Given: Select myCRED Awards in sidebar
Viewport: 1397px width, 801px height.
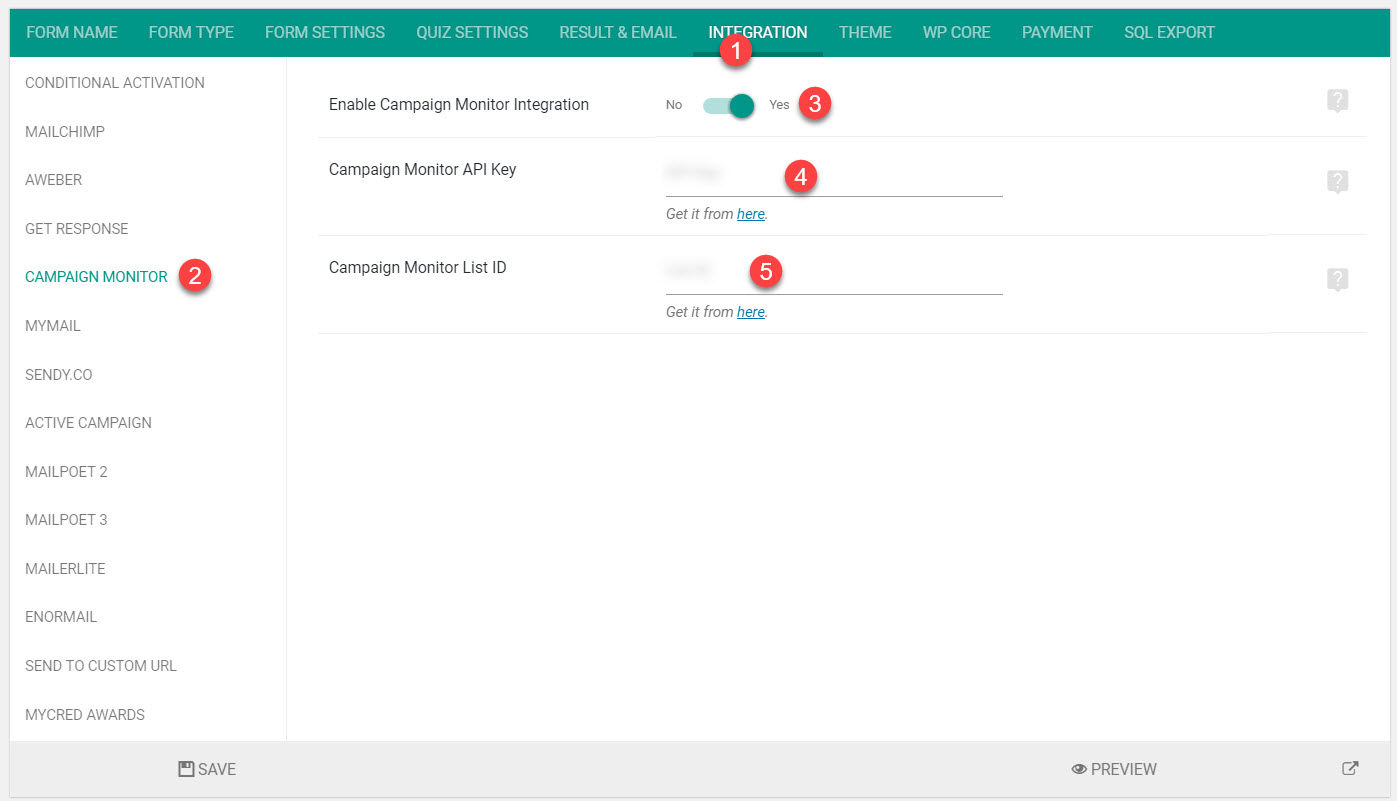Looking at the screenshot, I should (85, 715).
